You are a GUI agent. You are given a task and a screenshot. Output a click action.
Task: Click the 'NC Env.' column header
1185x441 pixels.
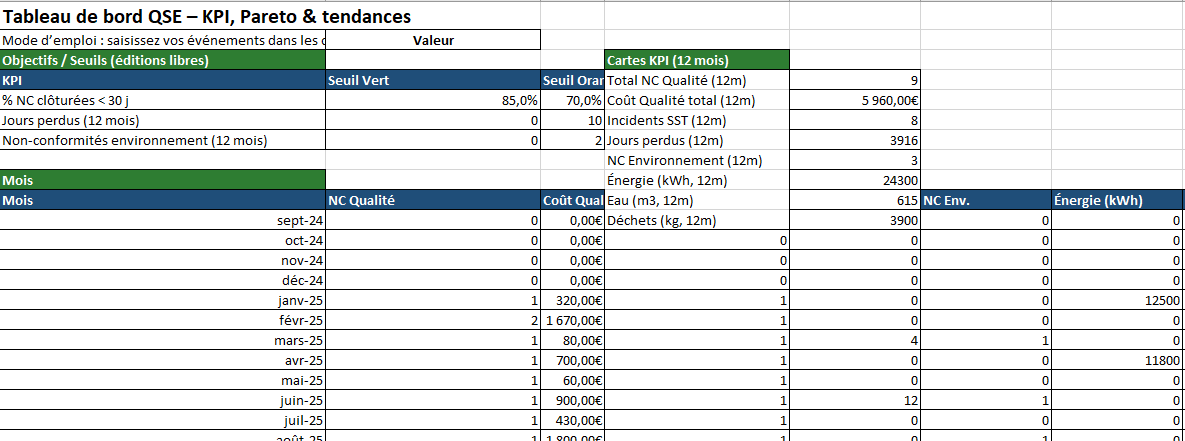click(985, 200)
